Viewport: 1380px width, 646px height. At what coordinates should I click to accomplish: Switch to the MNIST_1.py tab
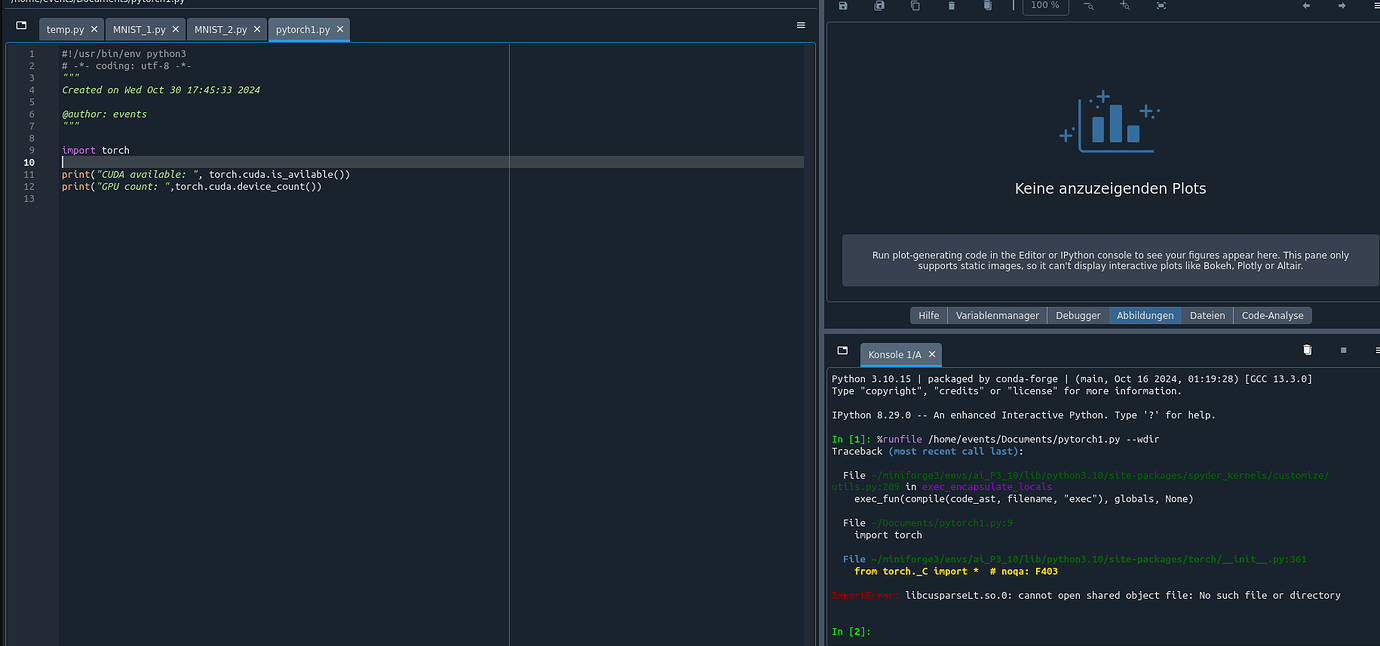139,30
